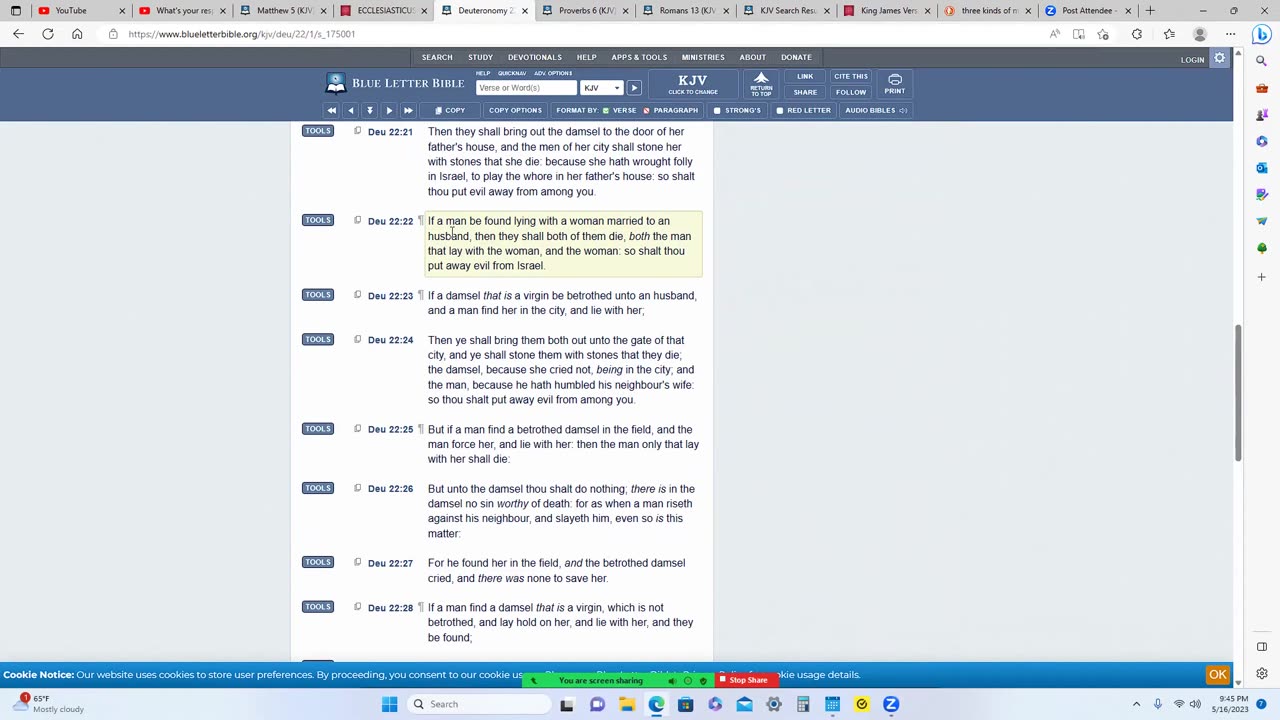The width and height of the screenshot is (1280, 720).
Task: Jump to the next book with the double-right arrow
Action: pyautogui.click(x=408, y=110)
